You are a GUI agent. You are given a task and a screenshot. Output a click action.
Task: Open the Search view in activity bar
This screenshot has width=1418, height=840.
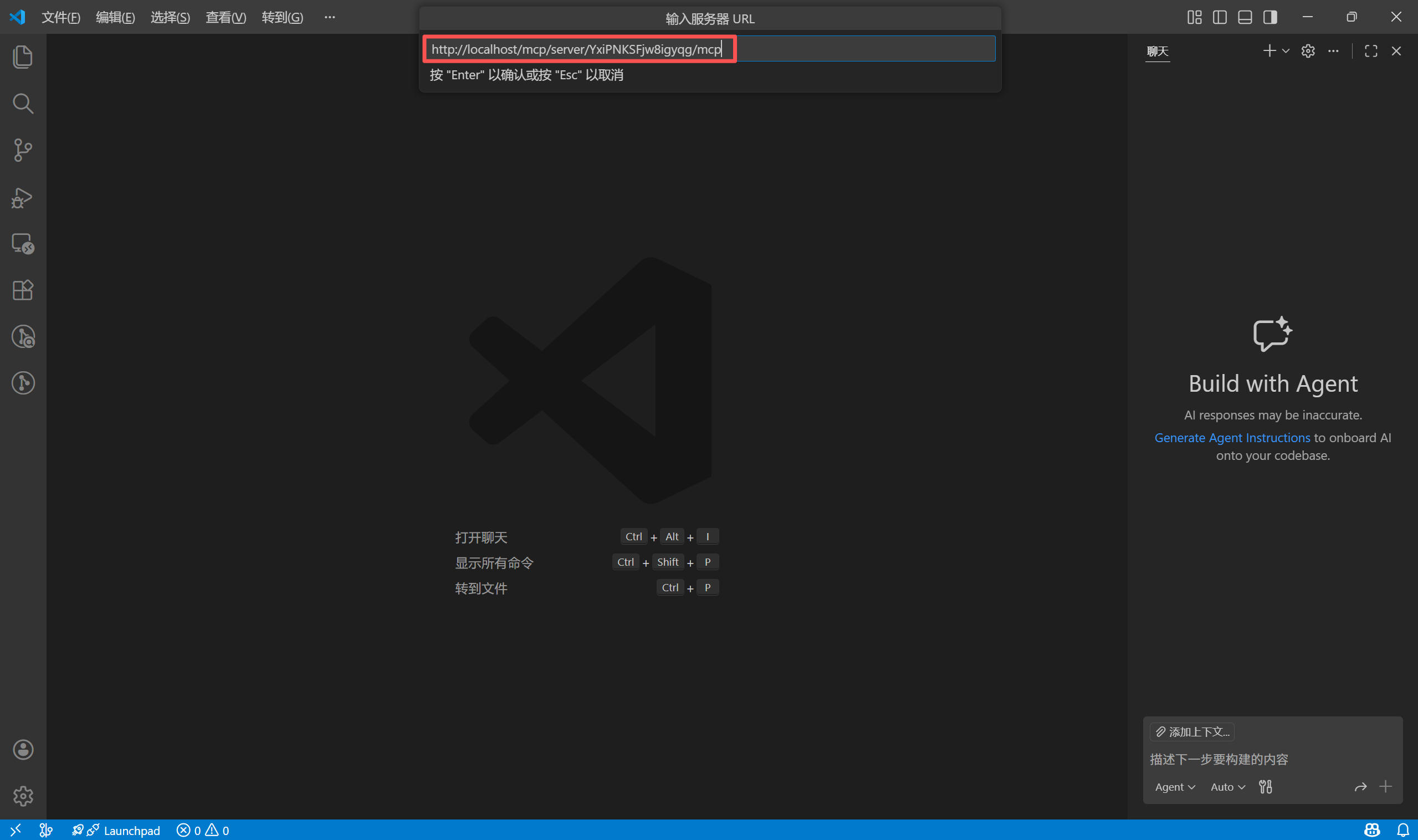click(x=23, y=104)
